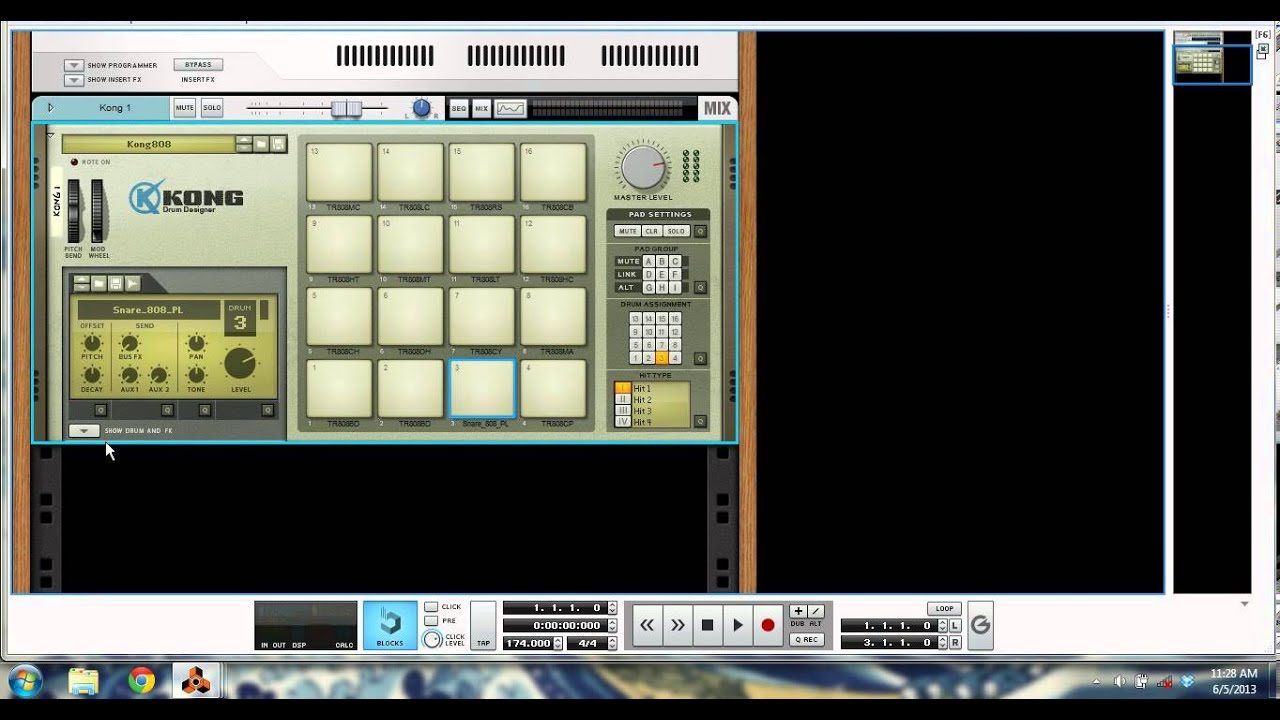Start playback with the Play button
This screenshot has height=720, width=1280.
point(738,625)
